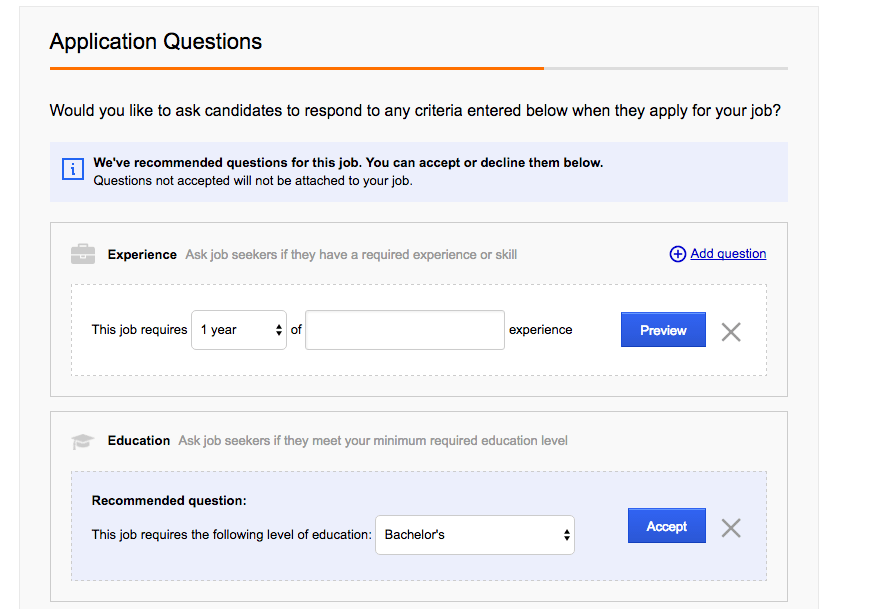876x609 pixels.
Task: Click the Preview button
Action: click(x=663, y=330)
